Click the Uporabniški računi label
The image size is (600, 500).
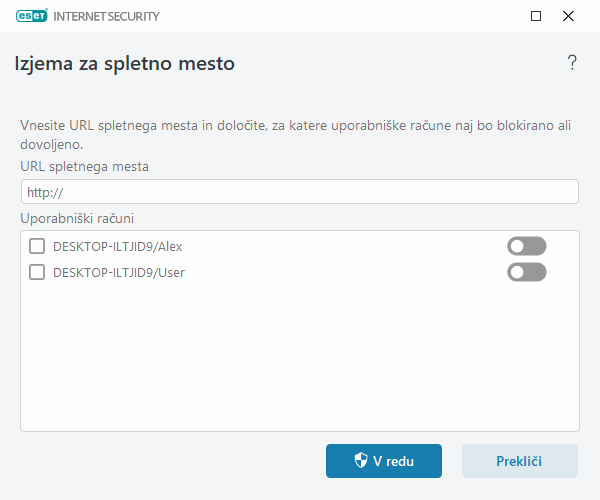(x=77, y=218)
